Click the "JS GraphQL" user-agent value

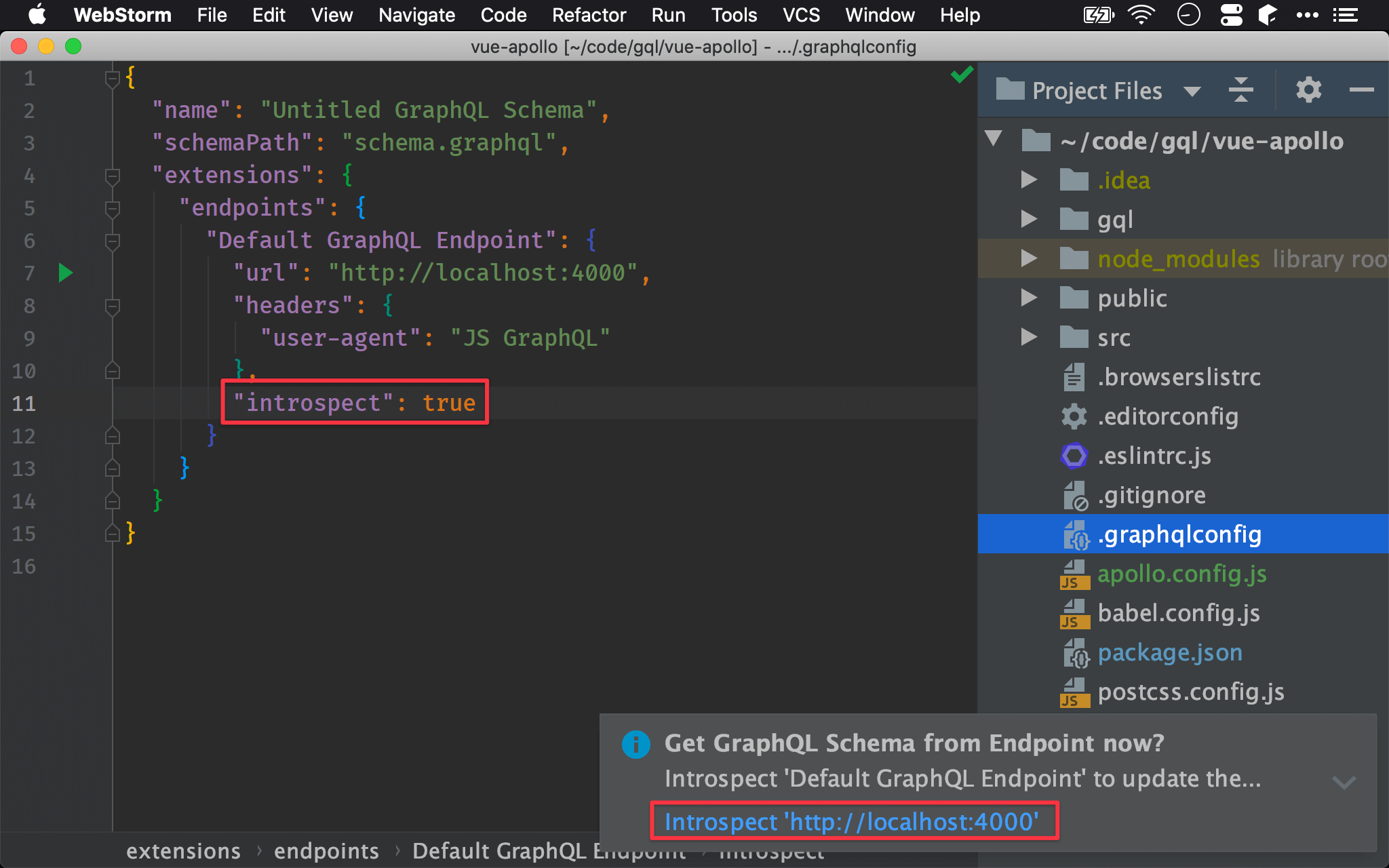point(530,338)
